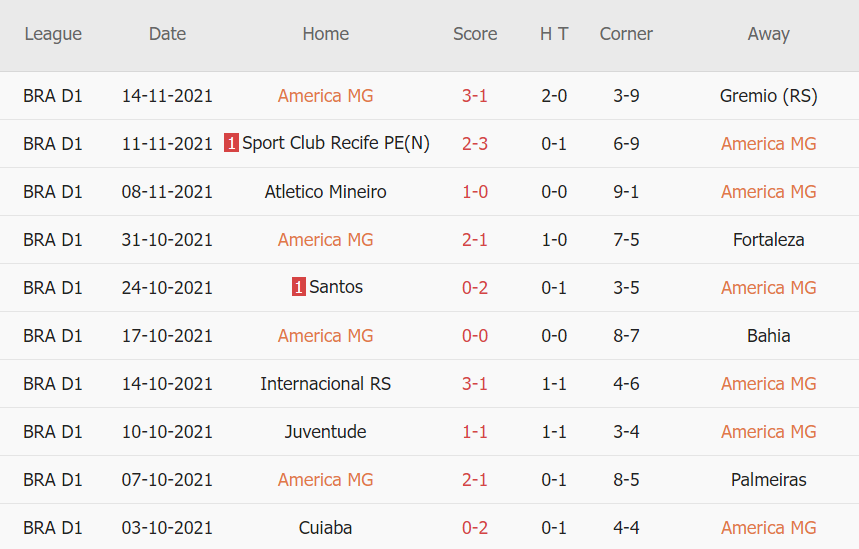The image size is (859, 549).
Task: Click the Date column header
Action: click(167, 34)
